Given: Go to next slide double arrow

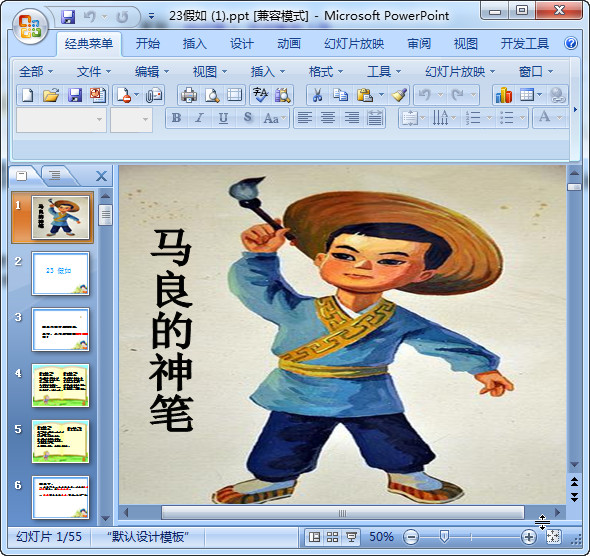Looking at the screenshot, I should point(575,497).
